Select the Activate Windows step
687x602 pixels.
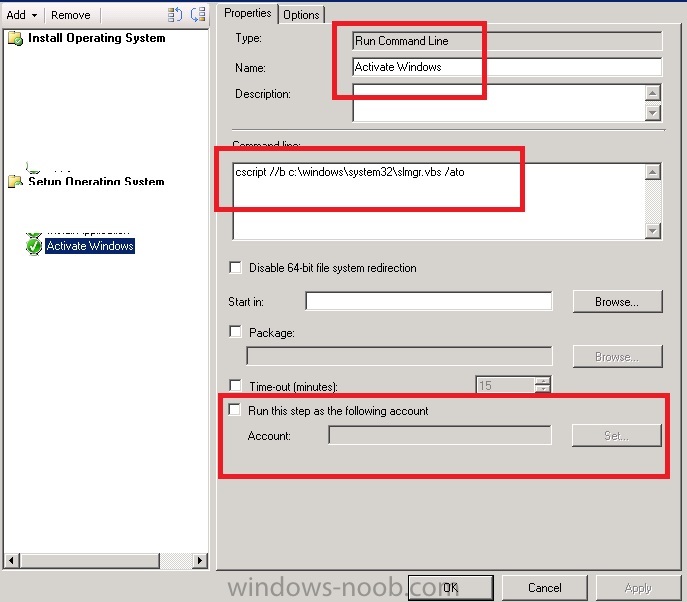tap(90, 246)
